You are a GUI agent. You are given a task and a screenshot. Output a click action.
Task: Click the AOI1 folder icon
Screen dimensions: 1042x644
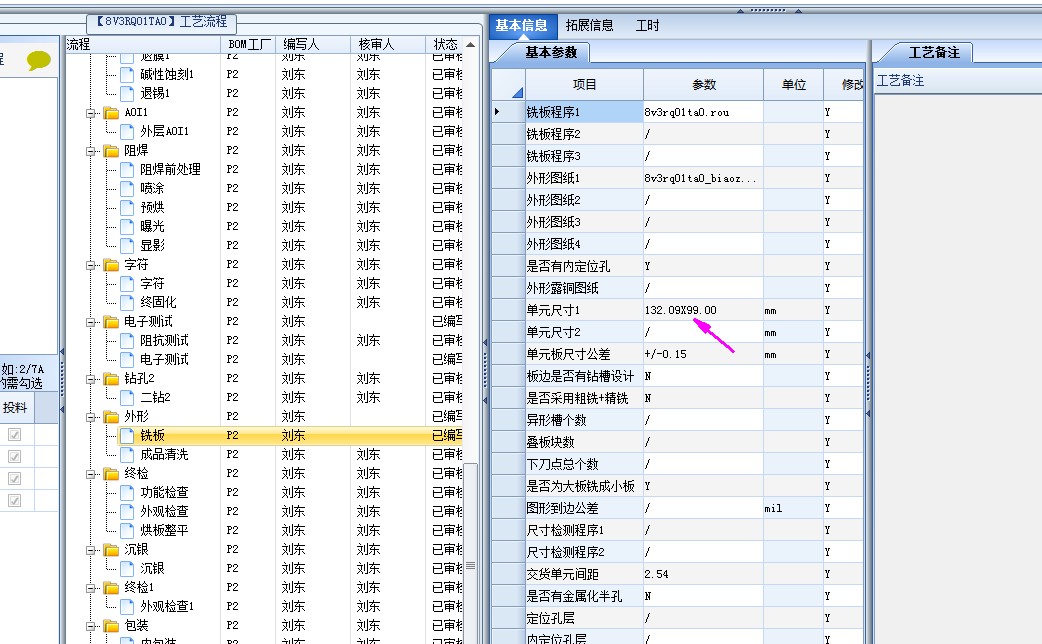point(111,112)
